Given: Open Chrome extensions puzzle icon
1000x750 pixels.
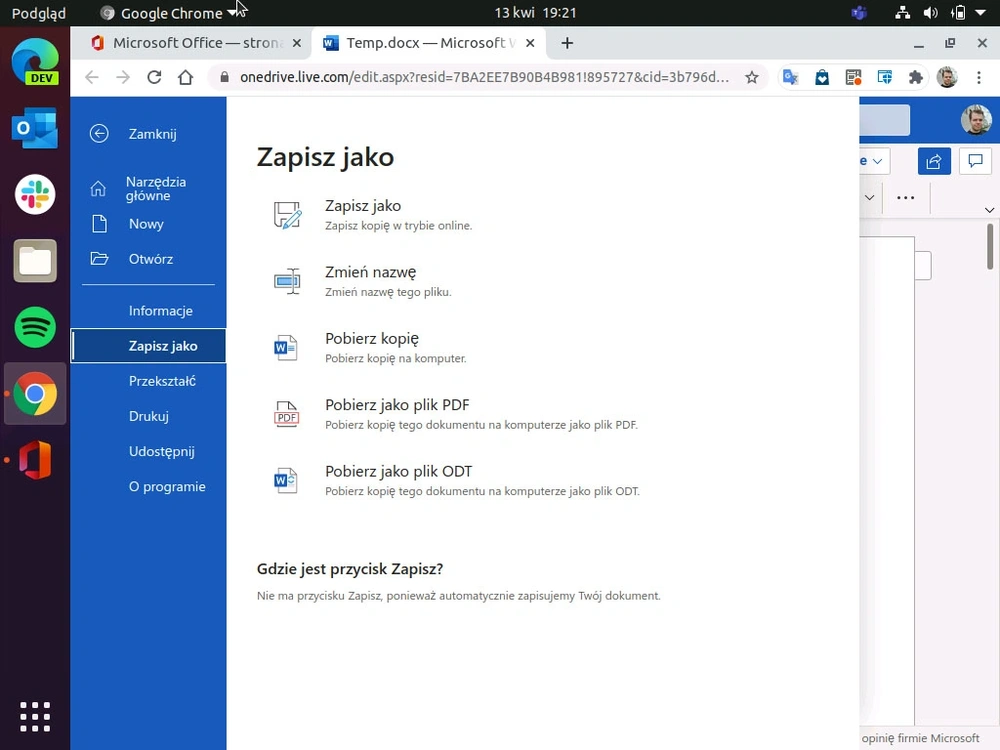Looking at the screenshot, I should (916, 77).
